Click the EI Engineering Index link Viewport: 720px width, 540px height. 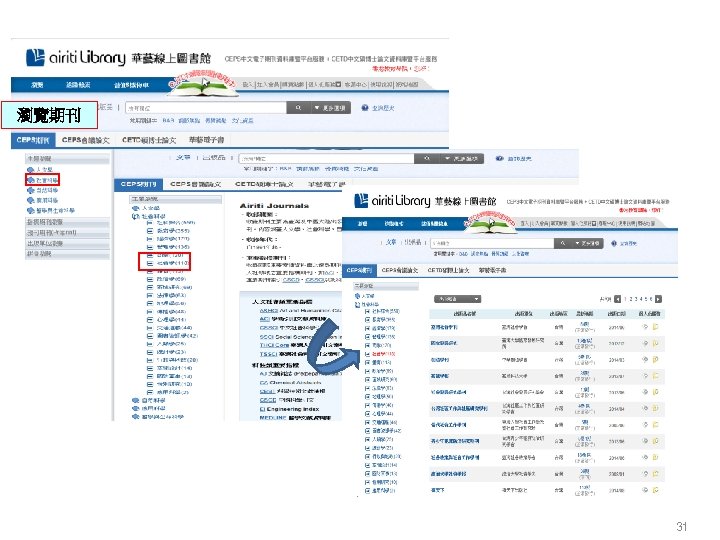(x=289, y=409)
